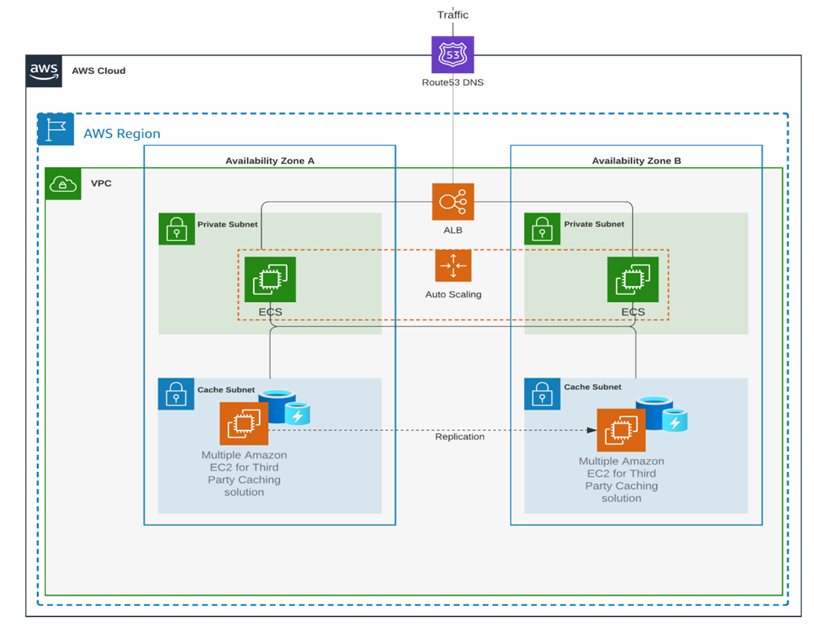The image size is (814, 630).
Task: Select the lightning-bolt cache icon in Zone A
Action: [x=298, y=413]
